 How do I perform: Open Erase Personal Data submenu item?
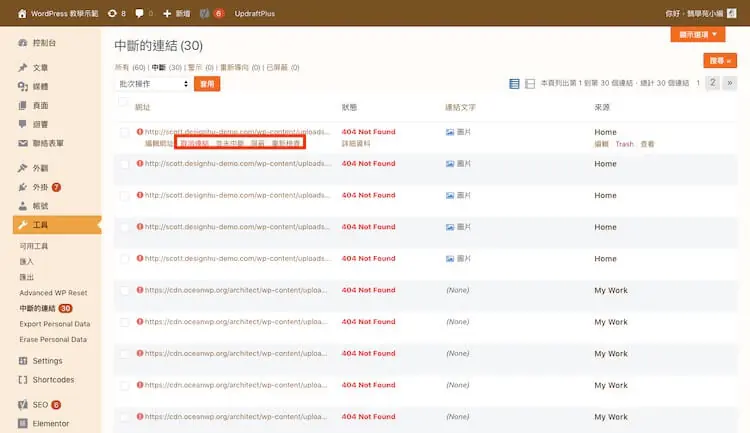tap(53, 339)
